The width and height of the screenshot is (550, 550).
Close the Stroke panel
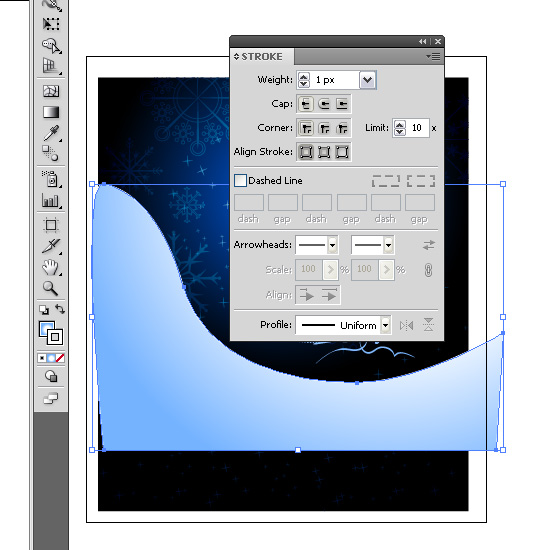click(438, 41)
